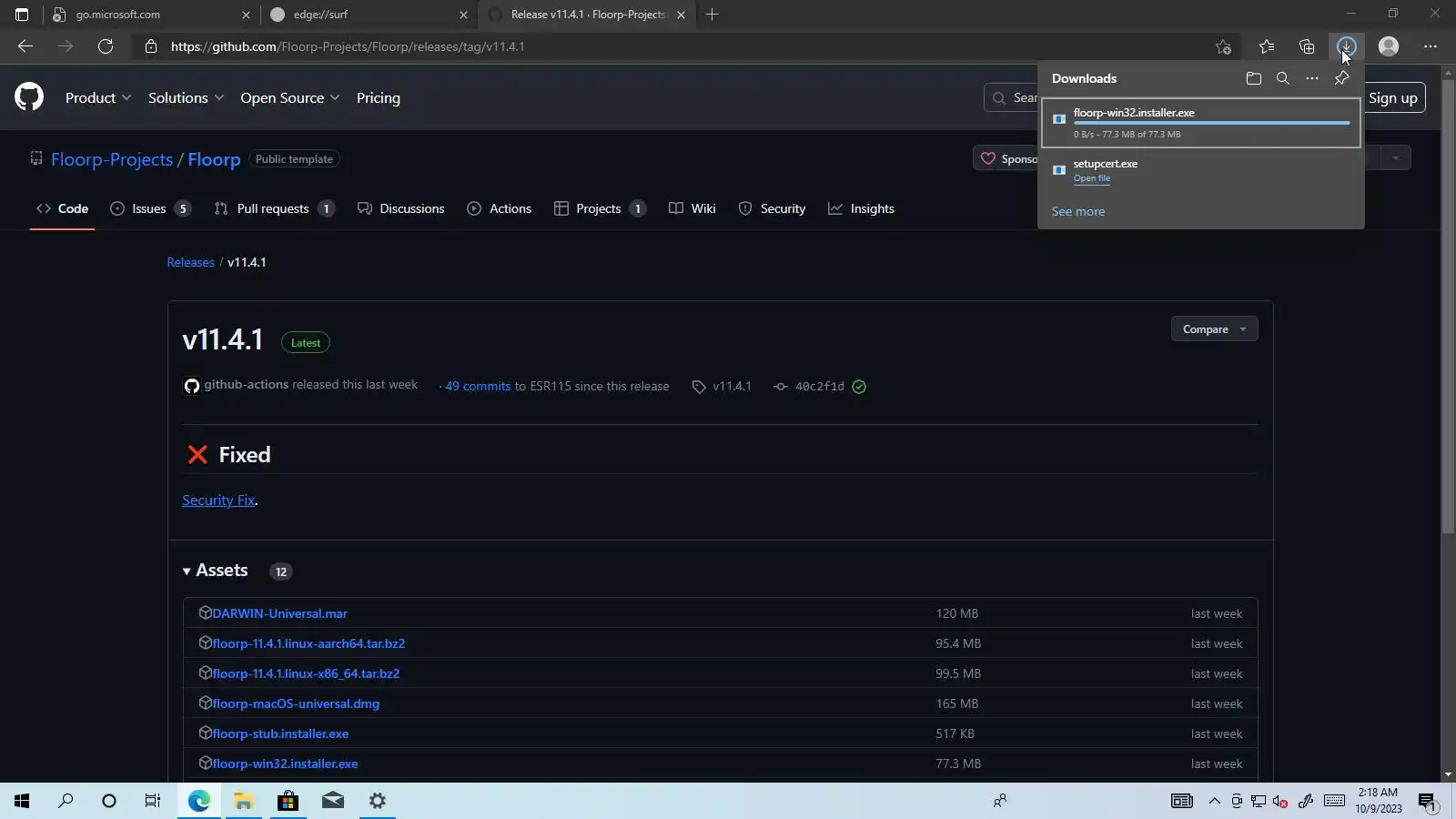1456x819 pixels.
Task: Pin the Downloads panel
Action: (x=1341, y=78)
